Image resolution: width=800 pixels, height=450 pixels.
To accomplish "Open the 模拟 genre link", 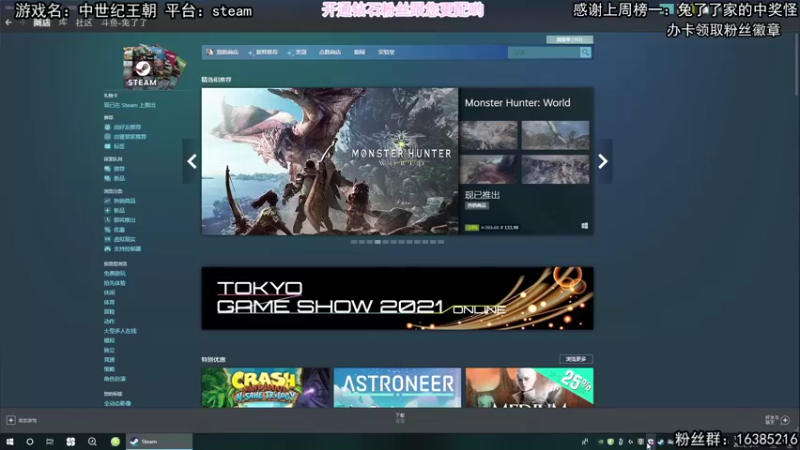I will tap(109, 341).
